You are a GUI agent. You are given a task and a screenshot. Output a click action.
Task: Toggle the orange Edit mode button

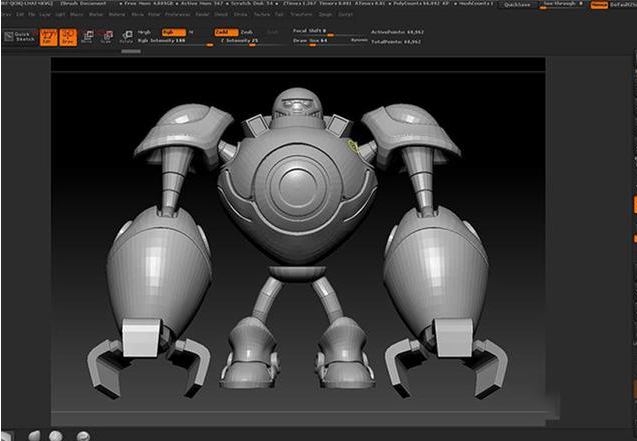click(x=48, y=37)
